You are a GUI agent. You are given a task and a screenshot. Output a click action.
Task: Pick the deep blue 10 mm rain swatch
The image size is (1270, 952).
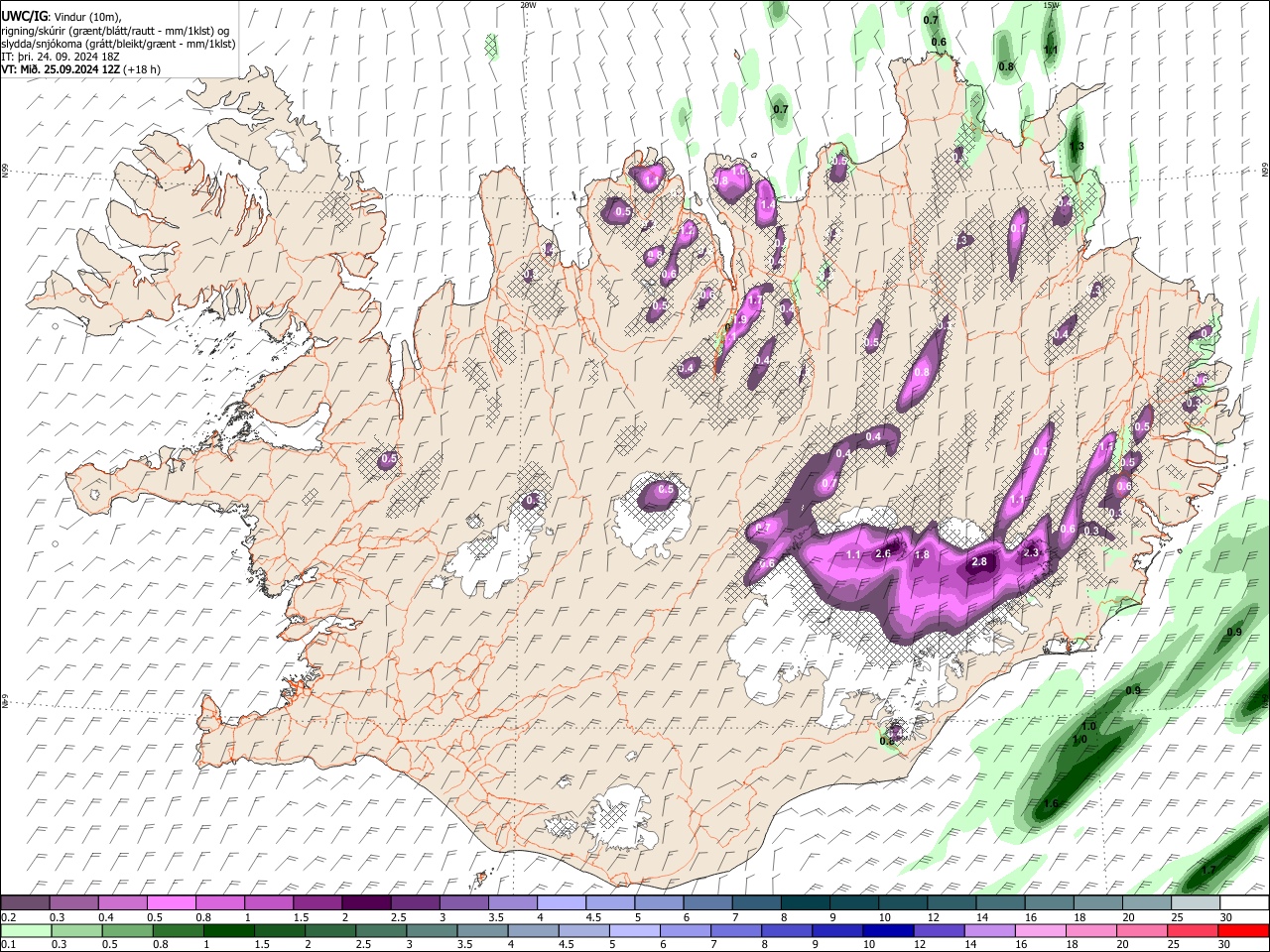coord(888,930)
